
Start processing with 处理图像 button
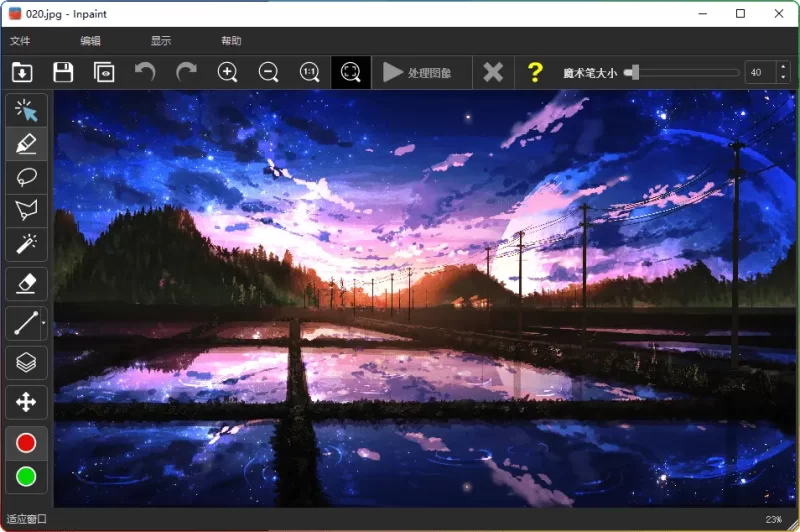[417, 72]
